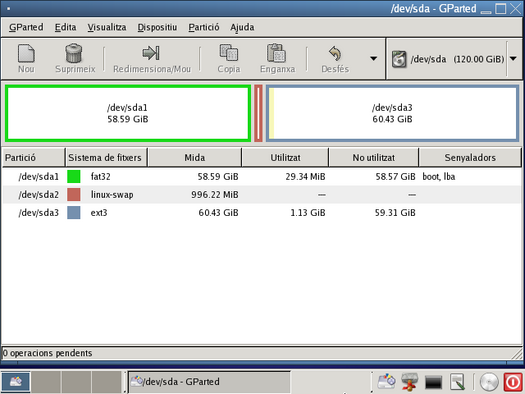Open the Dispositiu menu
This screenshot has width=525, height=394.
click(x=157, y=27)
